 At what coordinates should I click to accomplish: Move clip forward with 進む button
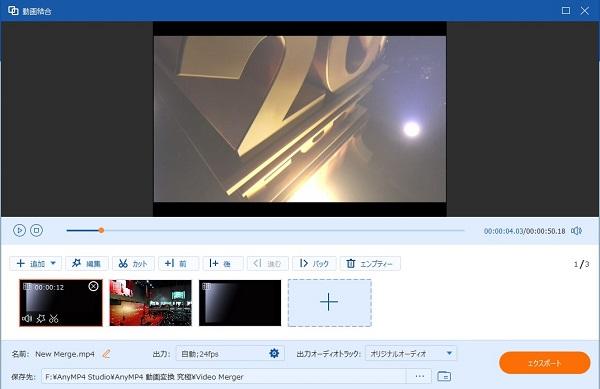click(x=267, y=264)
